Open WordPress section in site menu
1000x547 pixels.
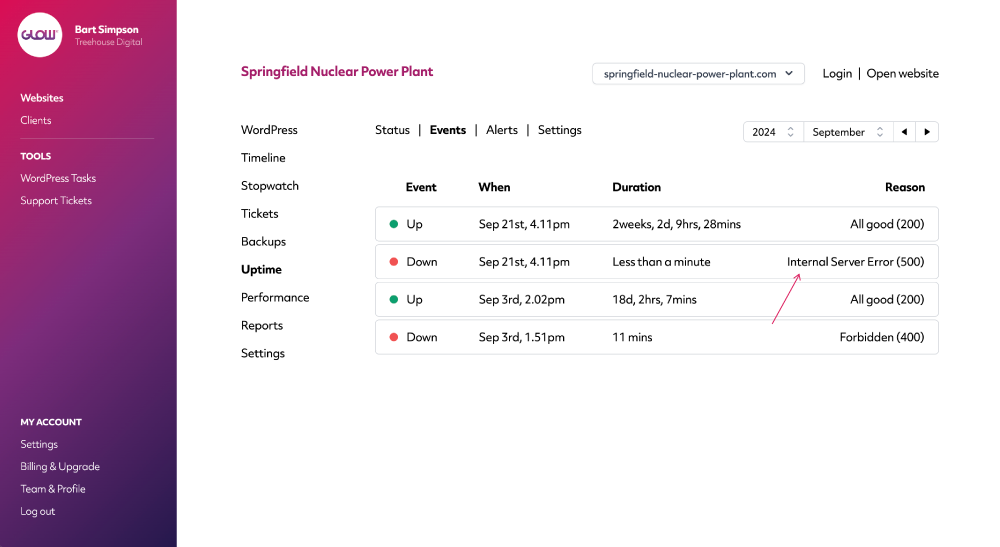tap(269, 130)
